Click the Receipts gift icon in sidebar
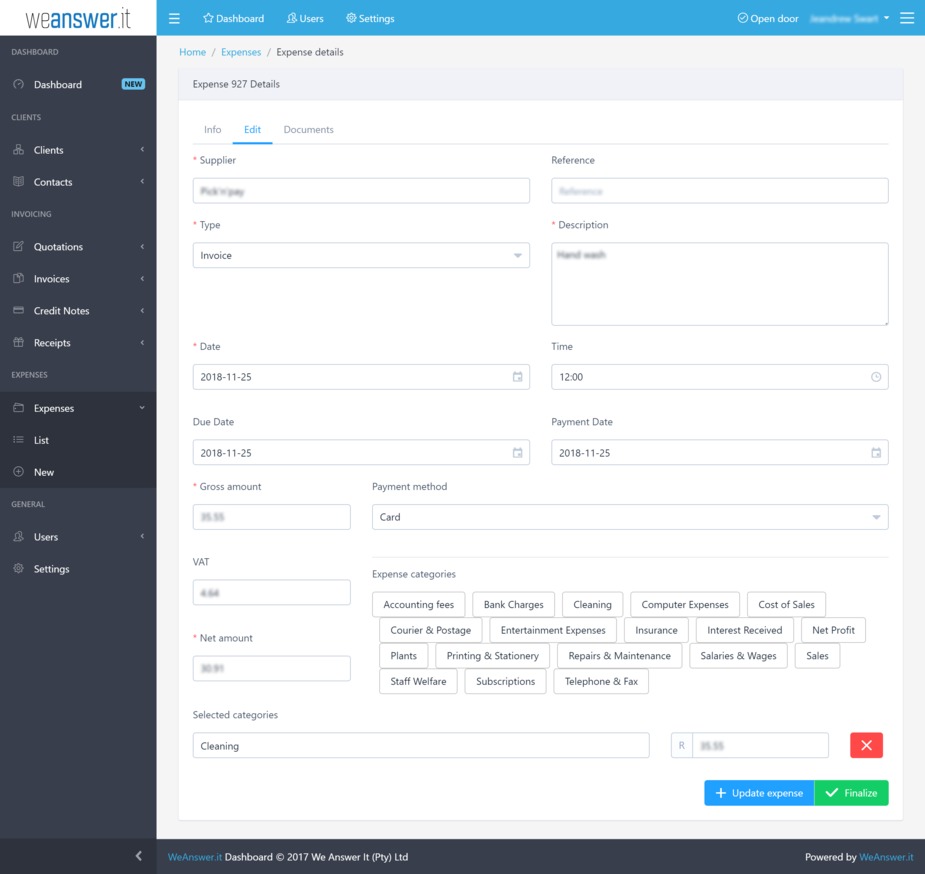 click(x=19, y=343)
